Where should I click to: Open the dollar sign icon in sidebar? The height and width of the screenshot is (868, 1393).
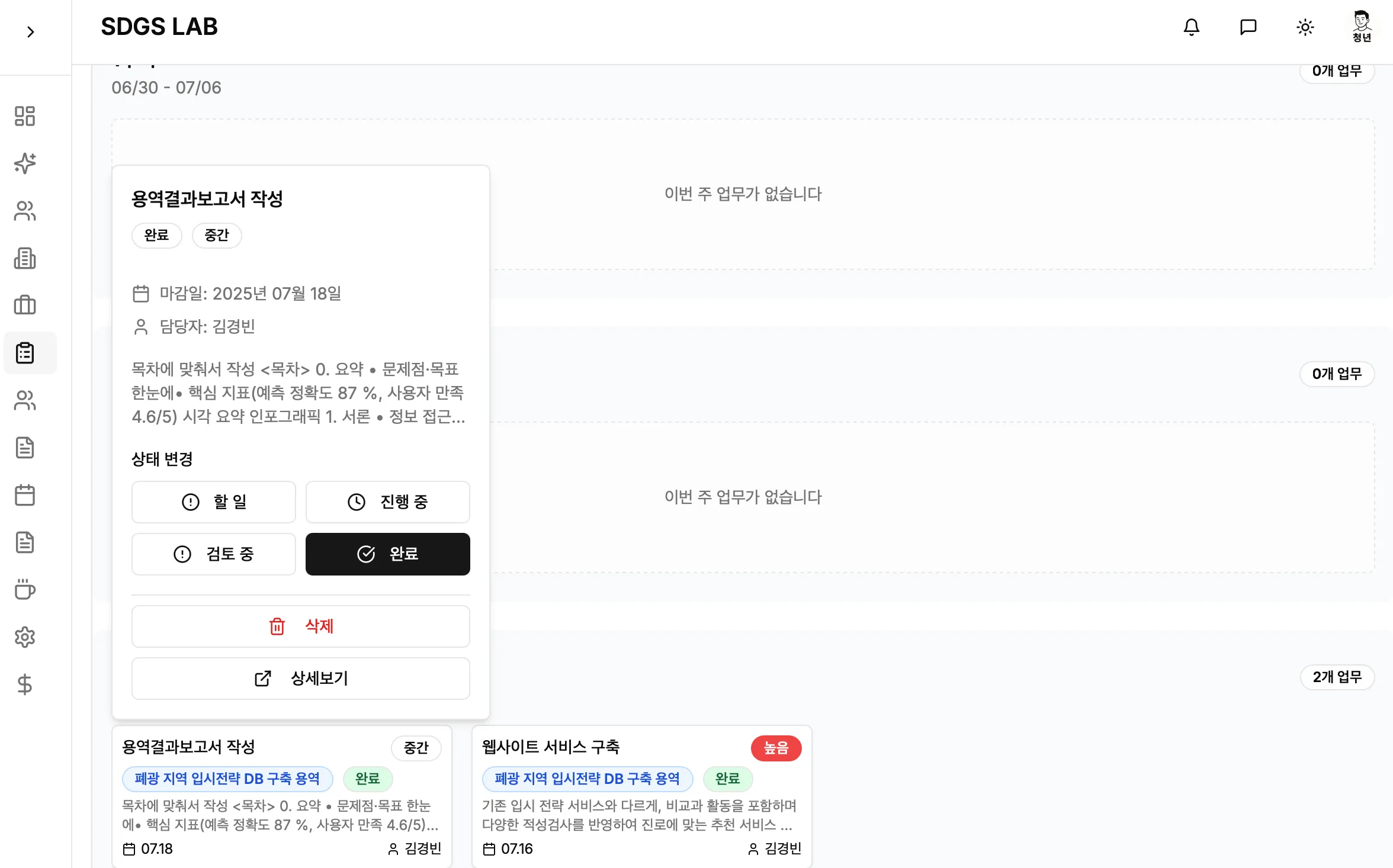click(25, 684)
